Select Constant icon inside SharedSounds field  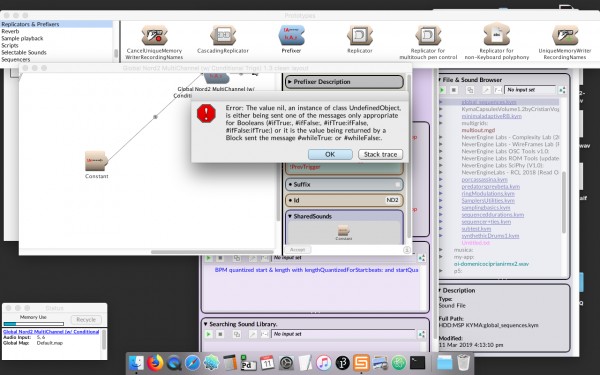point(344,230)
